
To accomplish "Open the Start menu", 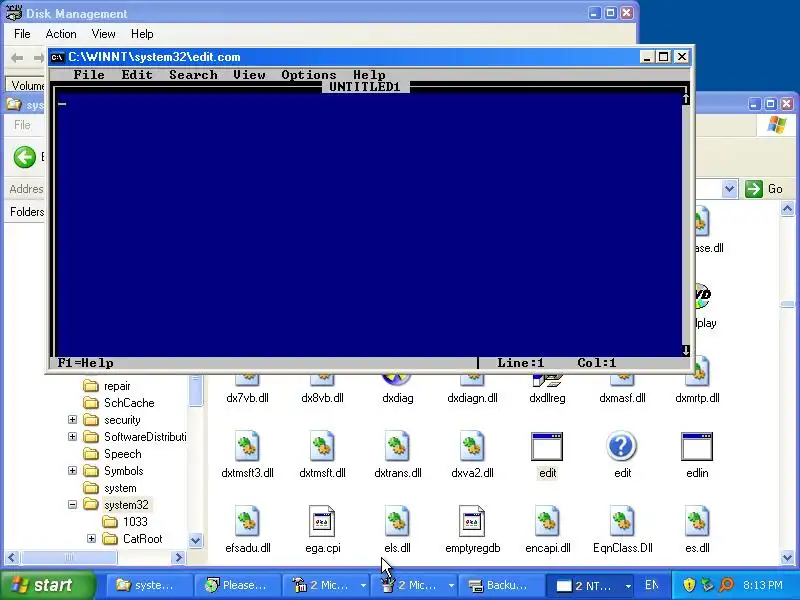I will (48, 585).
